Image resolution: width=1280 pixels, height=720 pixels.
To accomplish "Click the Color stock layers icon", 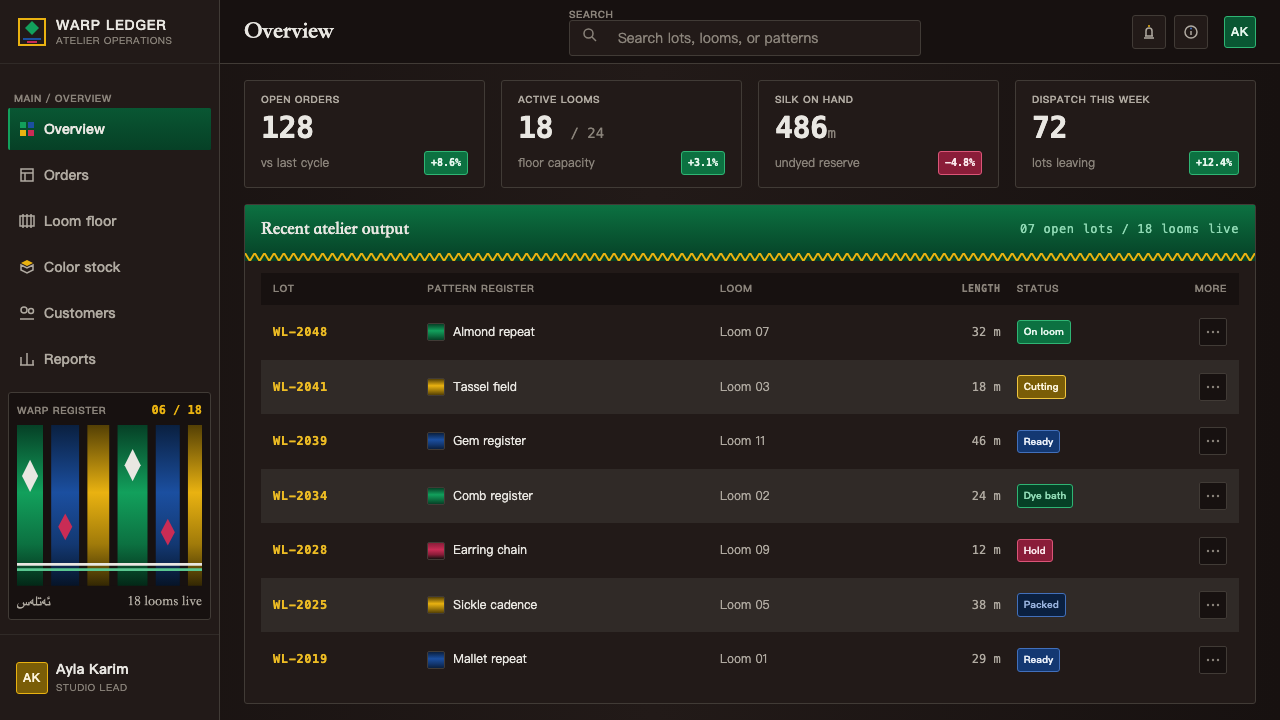I will [27, 267].
